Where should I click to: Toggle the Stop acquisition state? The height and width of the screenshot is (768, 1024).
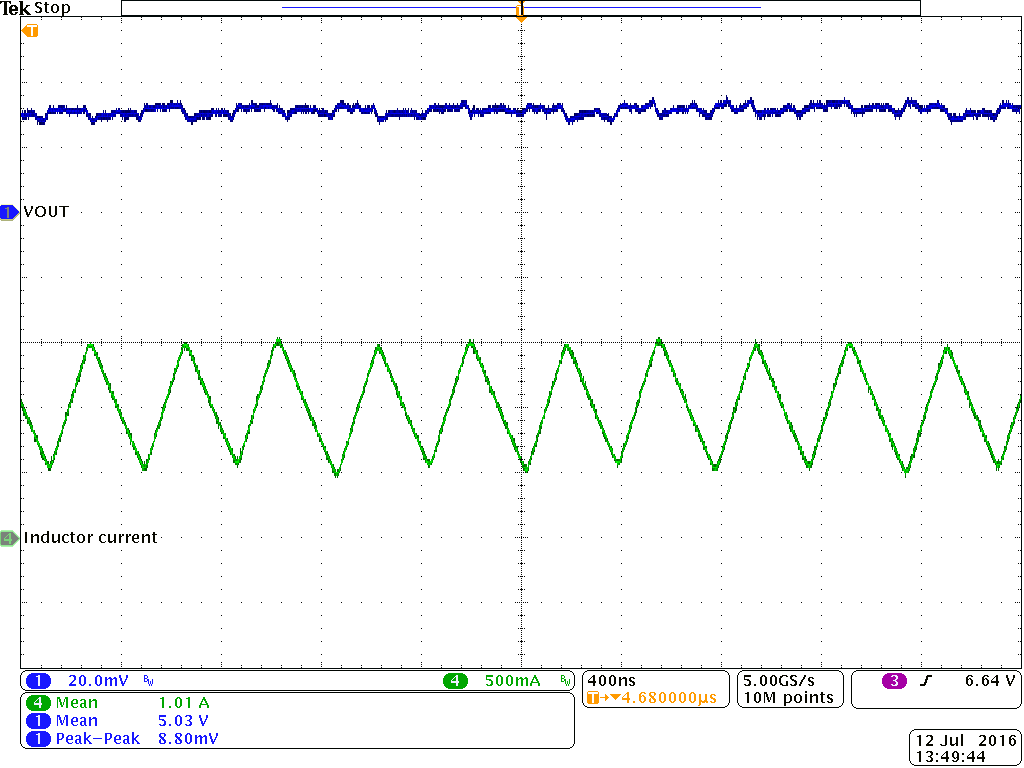53,8
